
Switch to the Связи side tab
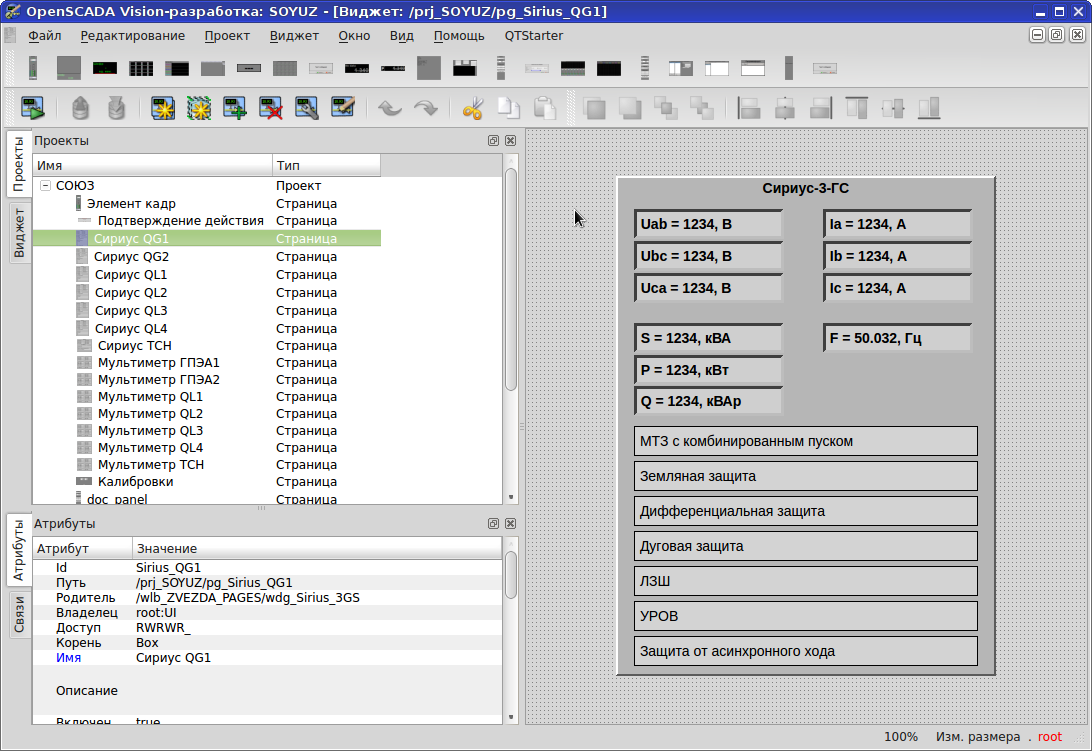click(19, 615)
